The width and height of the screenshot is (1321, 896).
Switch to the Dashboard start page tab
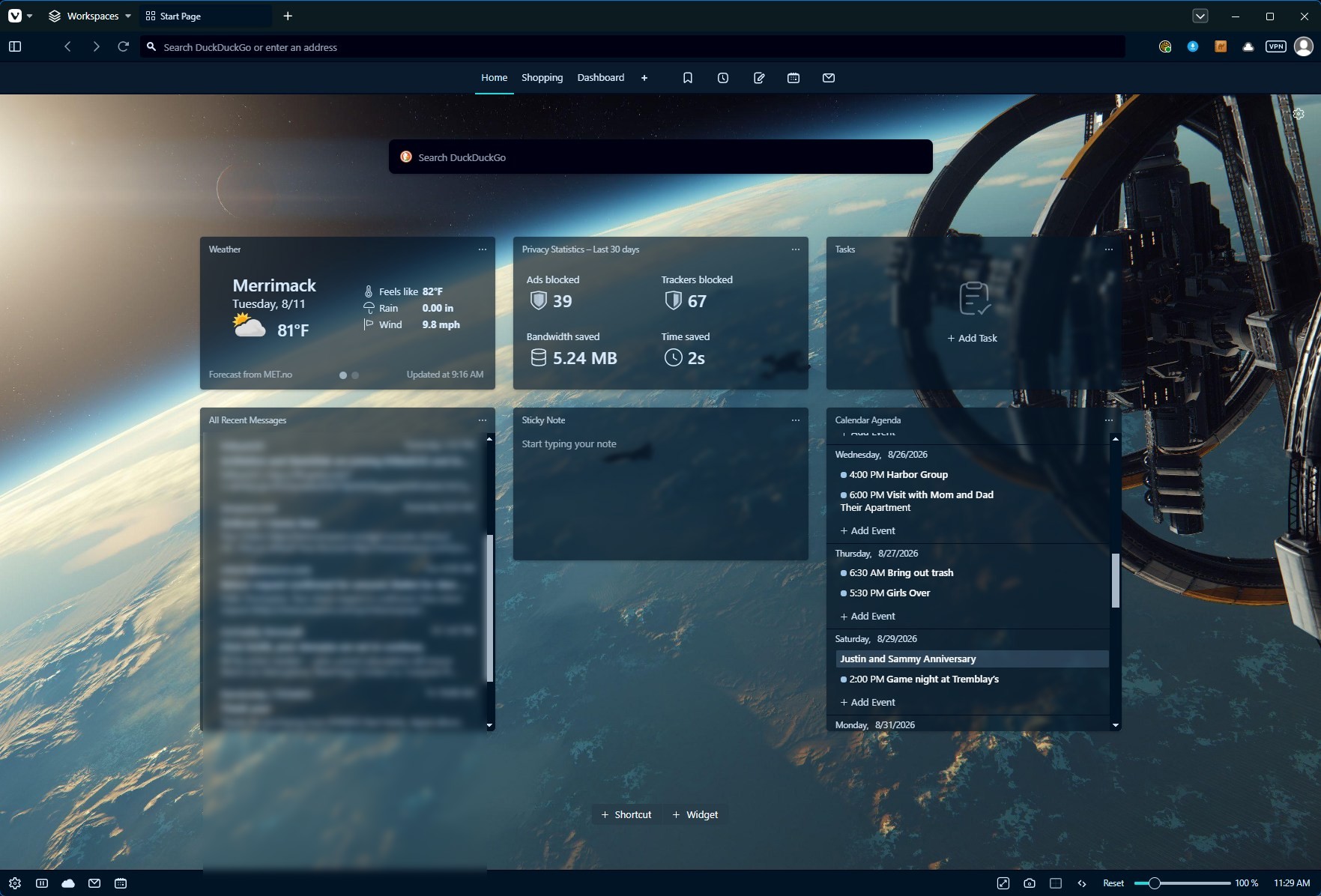tap(601, 78)
